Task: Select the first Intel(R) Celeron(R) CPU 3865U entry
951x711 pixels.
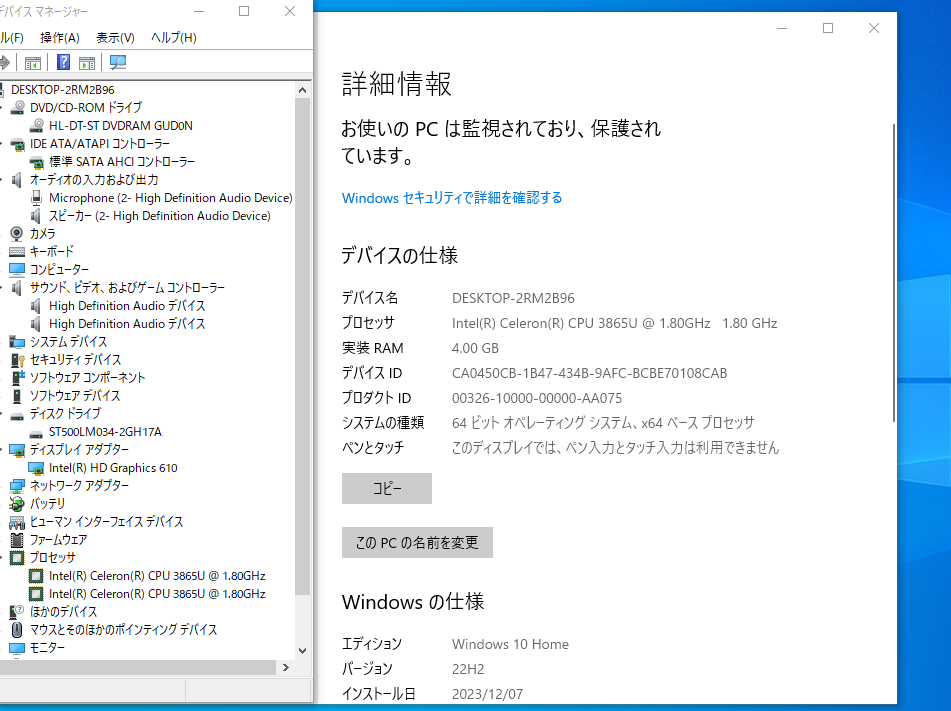Action: (x=157, y=576)
